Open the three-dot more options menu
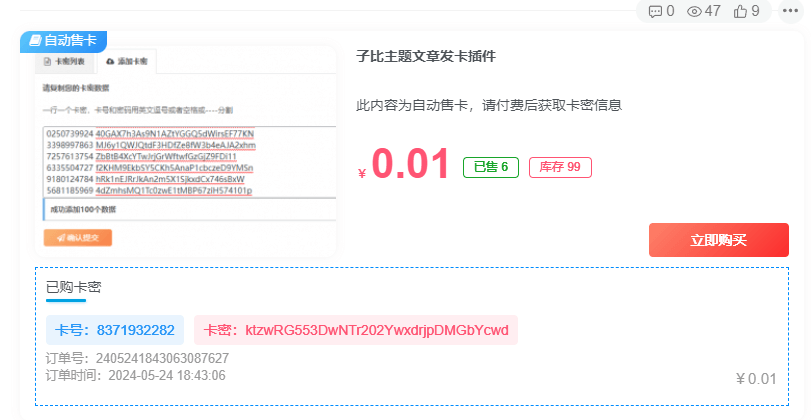The image size is (811, 420). point(790,10)
